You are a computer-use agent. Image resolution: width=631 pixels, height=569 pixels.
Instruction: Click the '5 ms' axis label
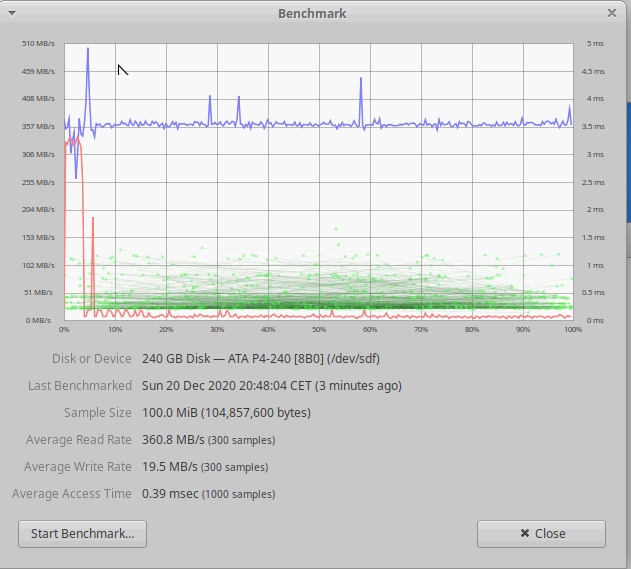click(x=595, y=43)
